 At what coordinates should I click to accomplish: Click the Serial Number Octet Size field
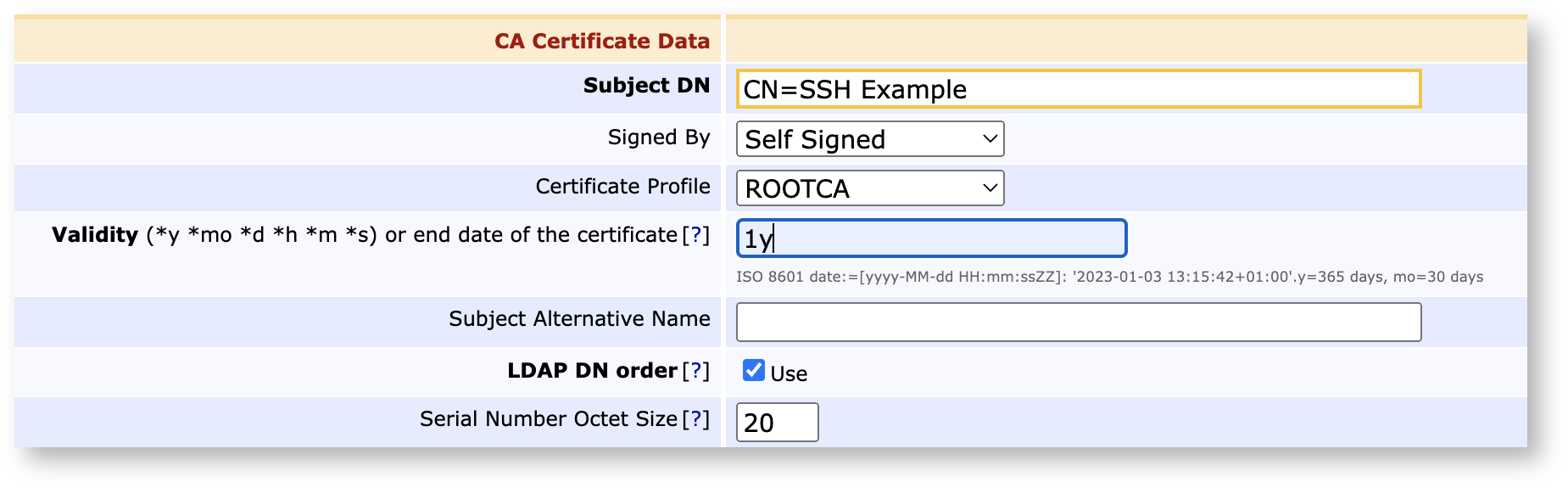(x=777, y=423)
